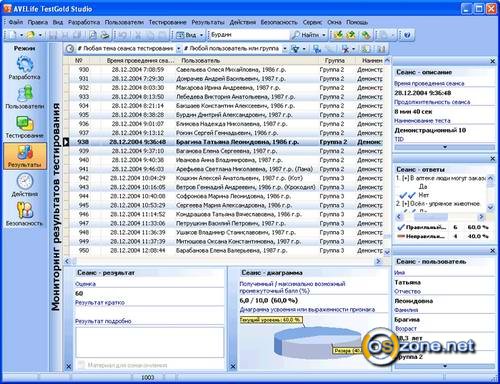500x384 pixels.
Task: Select row 942 Кошкин Алексей Анатольевич
Action: pos(226,178)
